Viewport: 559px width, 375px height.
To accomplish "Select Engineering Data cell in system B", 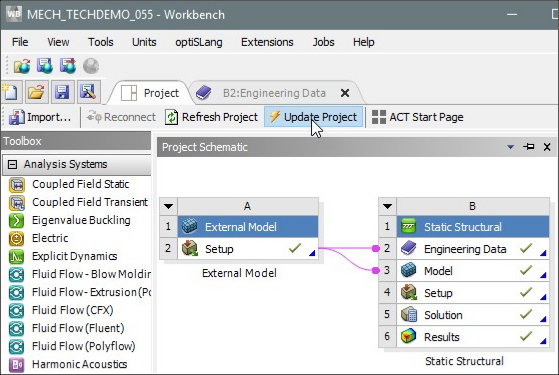I will 473,249.
